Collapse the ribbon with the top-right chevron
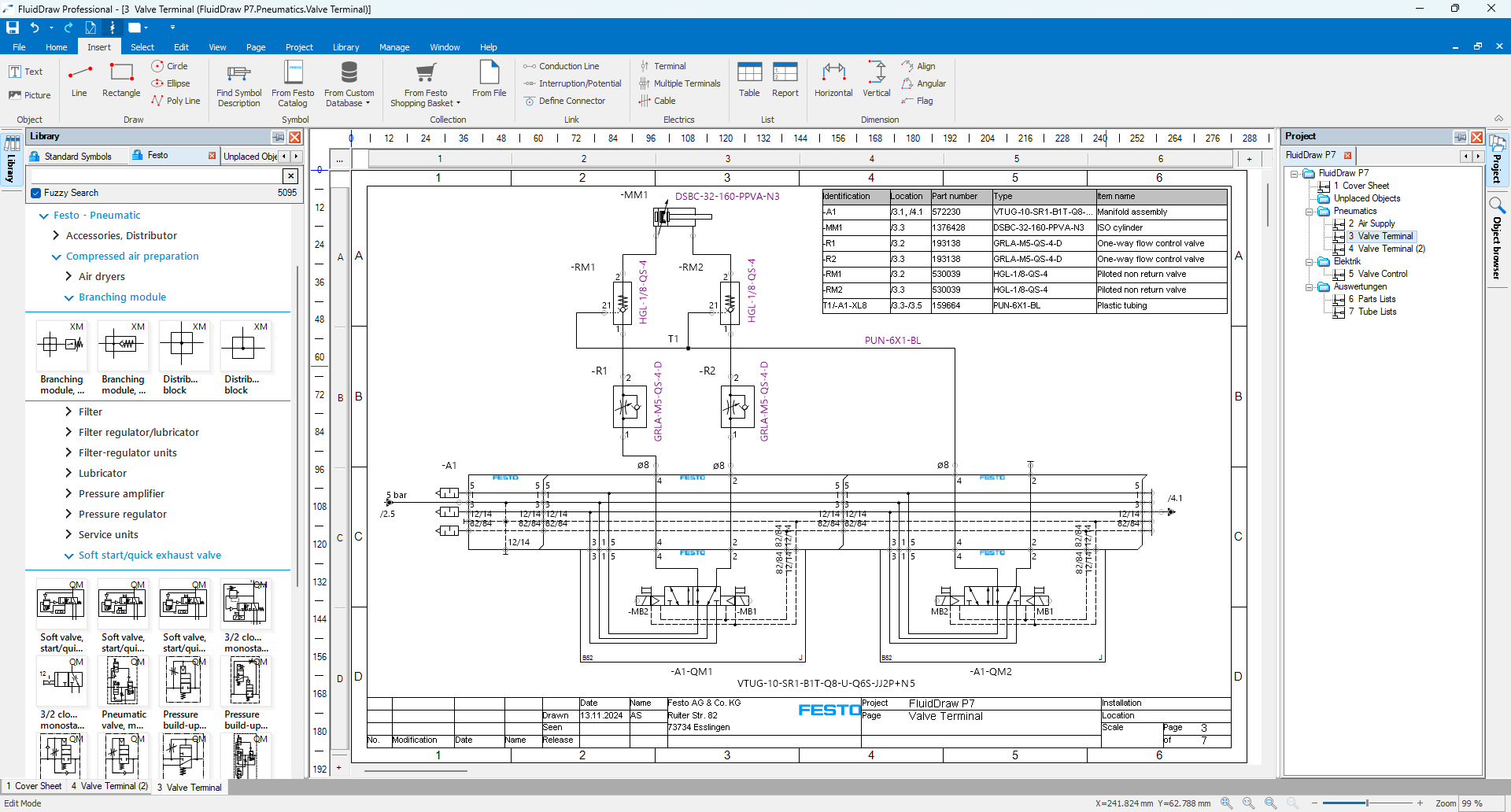Image resolution: width=1511 pixels, height=812 pixels. (1499, 119)
